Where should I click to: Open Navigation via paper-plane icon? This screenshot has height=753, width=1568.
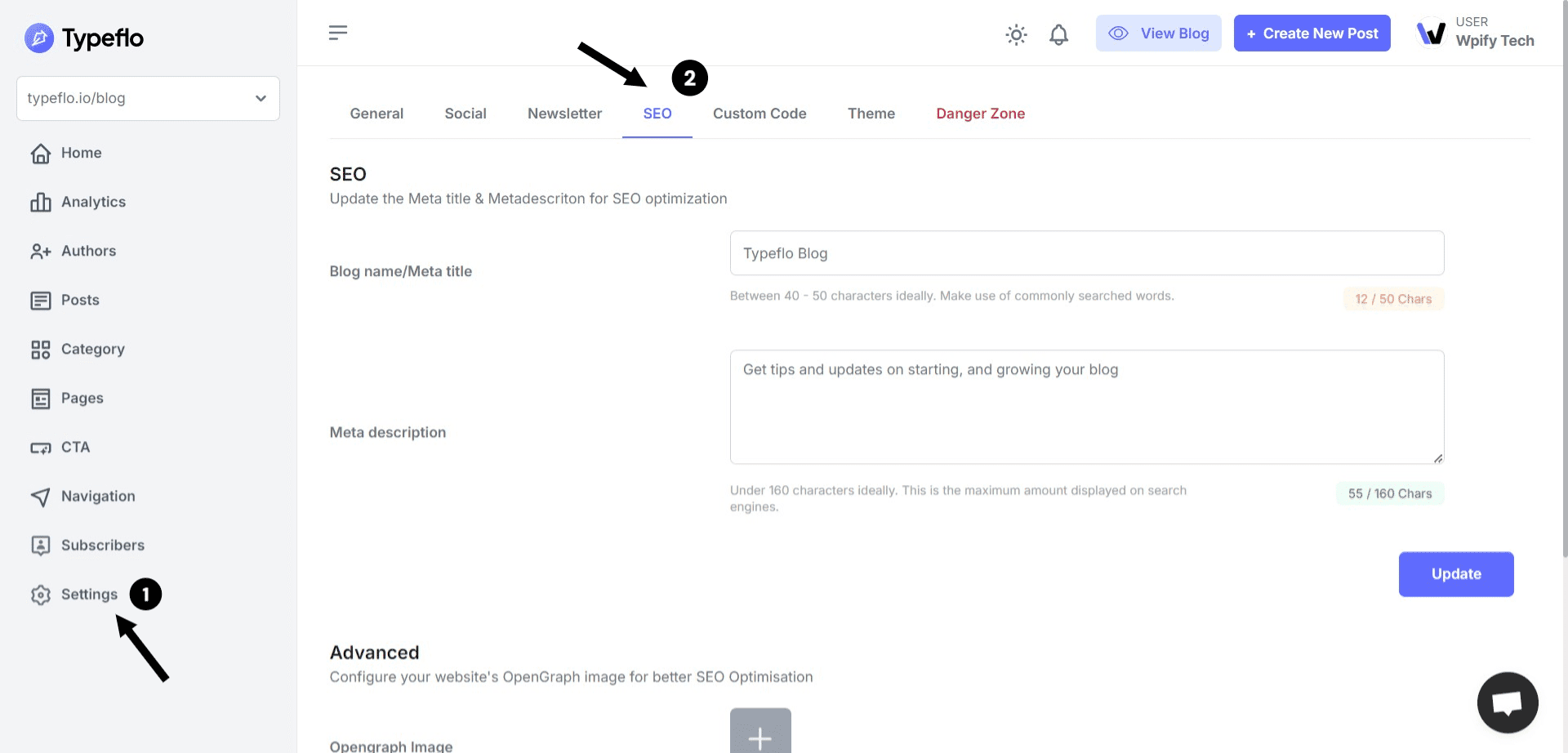click(x=41, y=497)
